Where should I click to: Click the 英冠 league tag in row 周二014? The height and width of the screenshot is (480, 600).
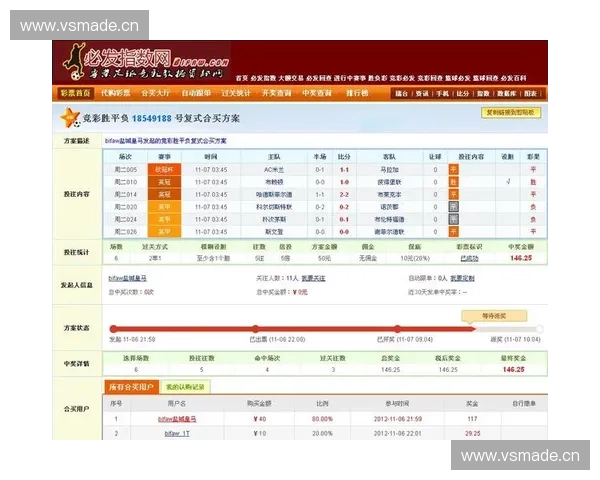[165, 194]
